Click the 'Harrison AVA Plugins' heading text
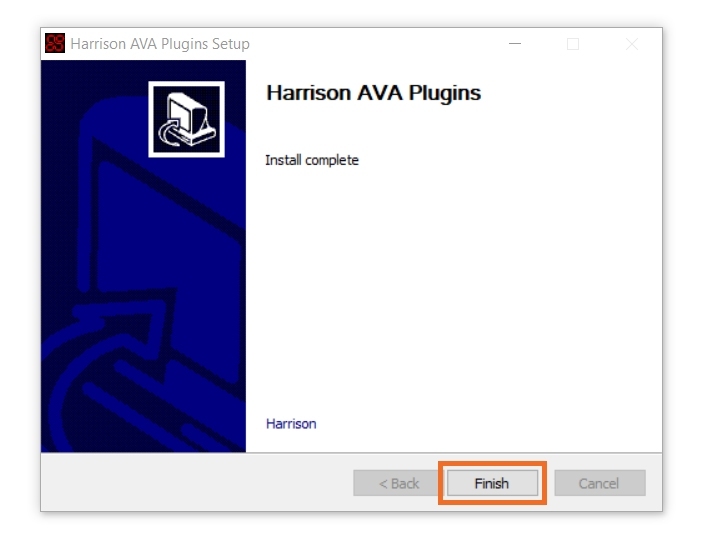713x547 pixels. pyautogui.click(x=373, y=93)
